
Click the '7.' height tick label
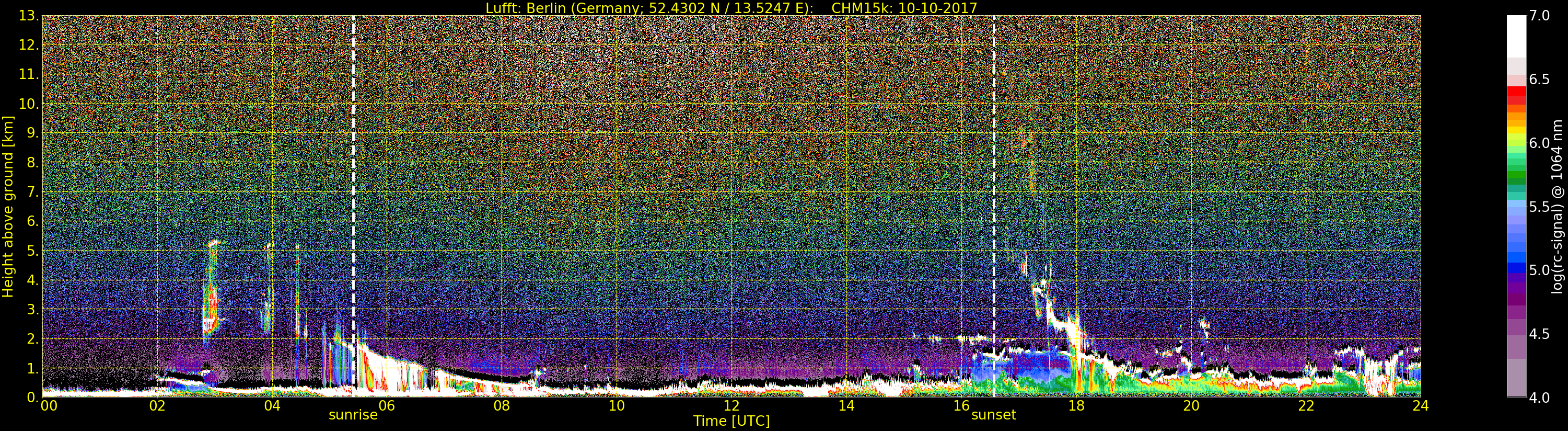click(32, 192)
